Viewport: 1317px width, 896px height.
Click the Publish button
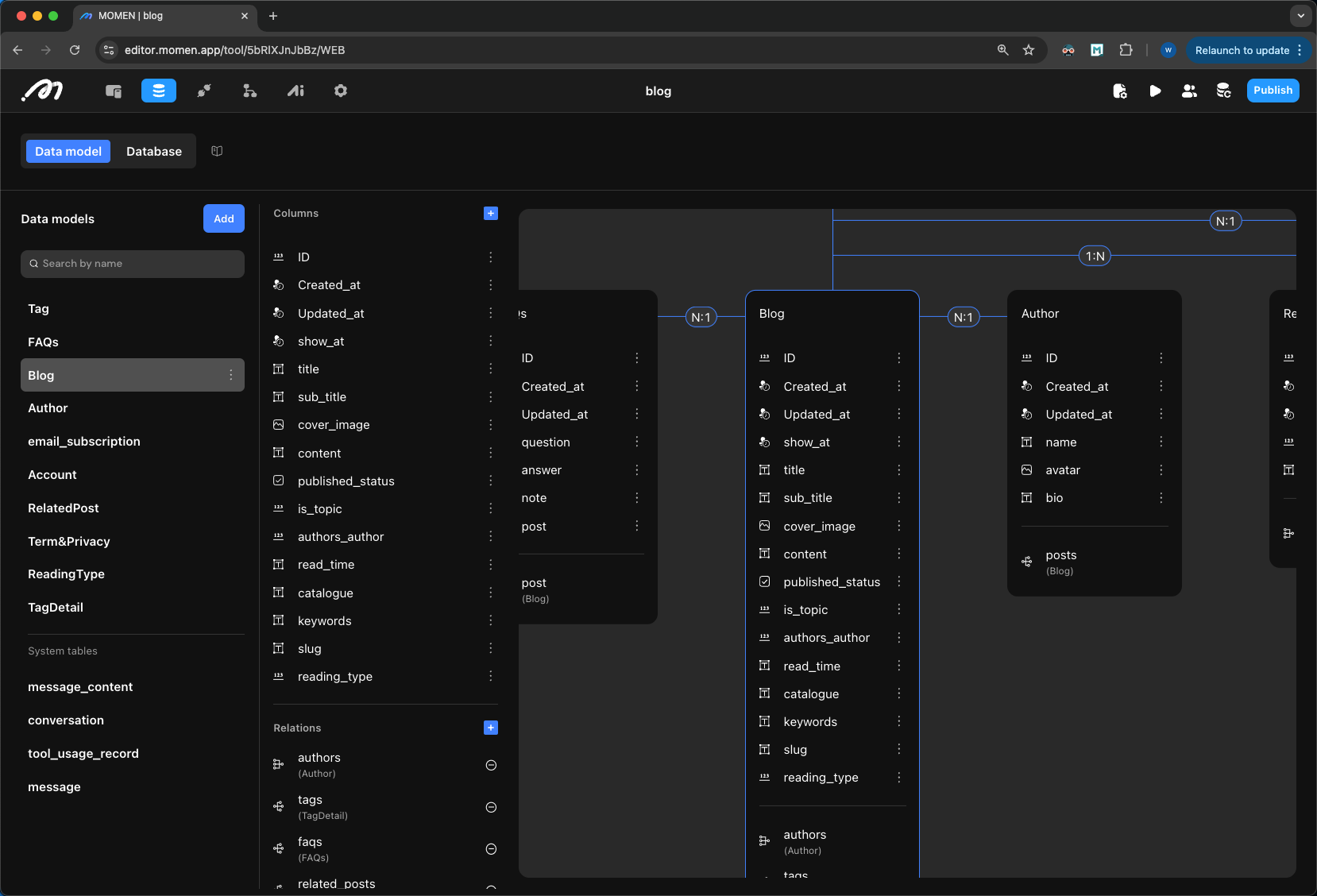coord(1273,91)
